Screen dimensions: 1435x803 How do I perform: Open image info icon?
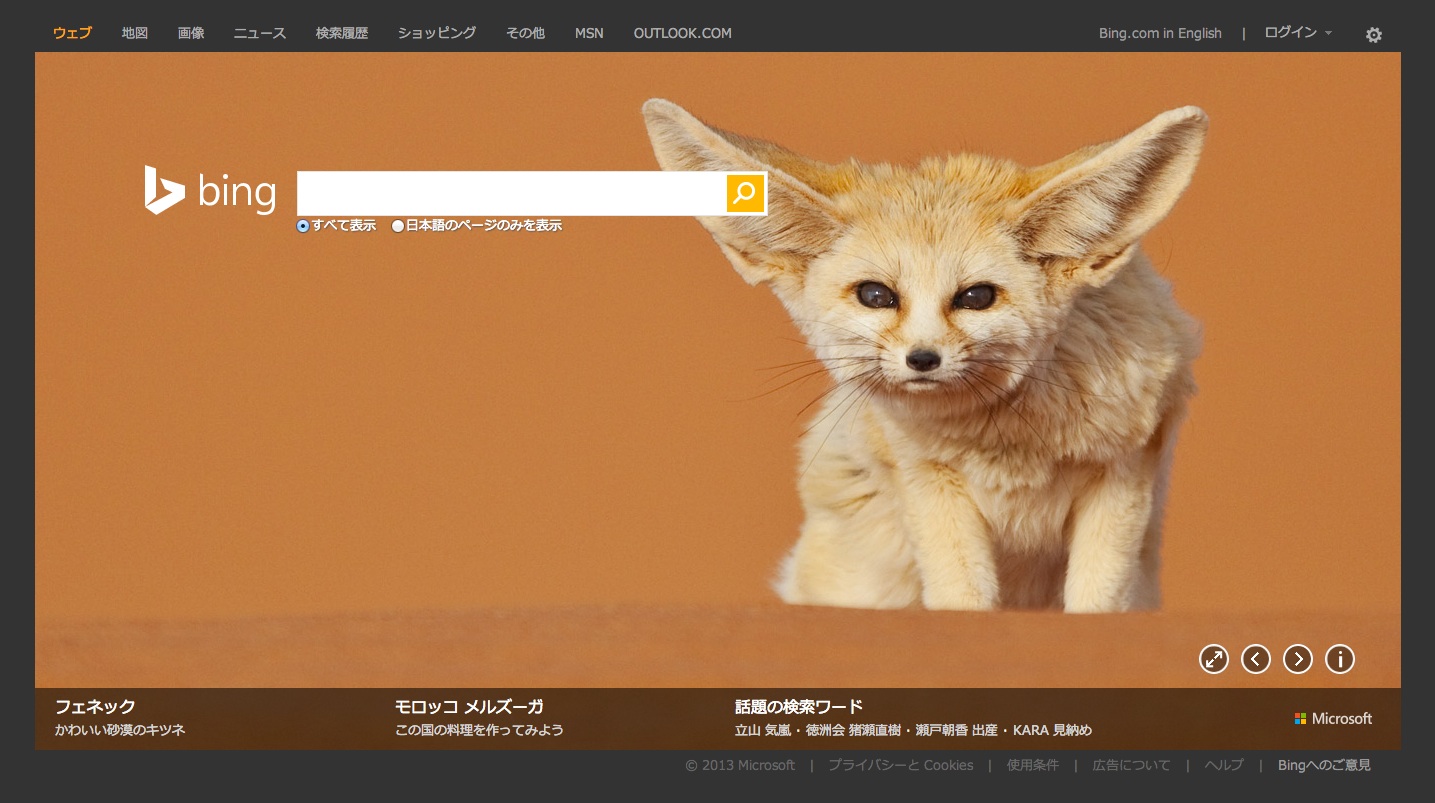(1339, 659)
